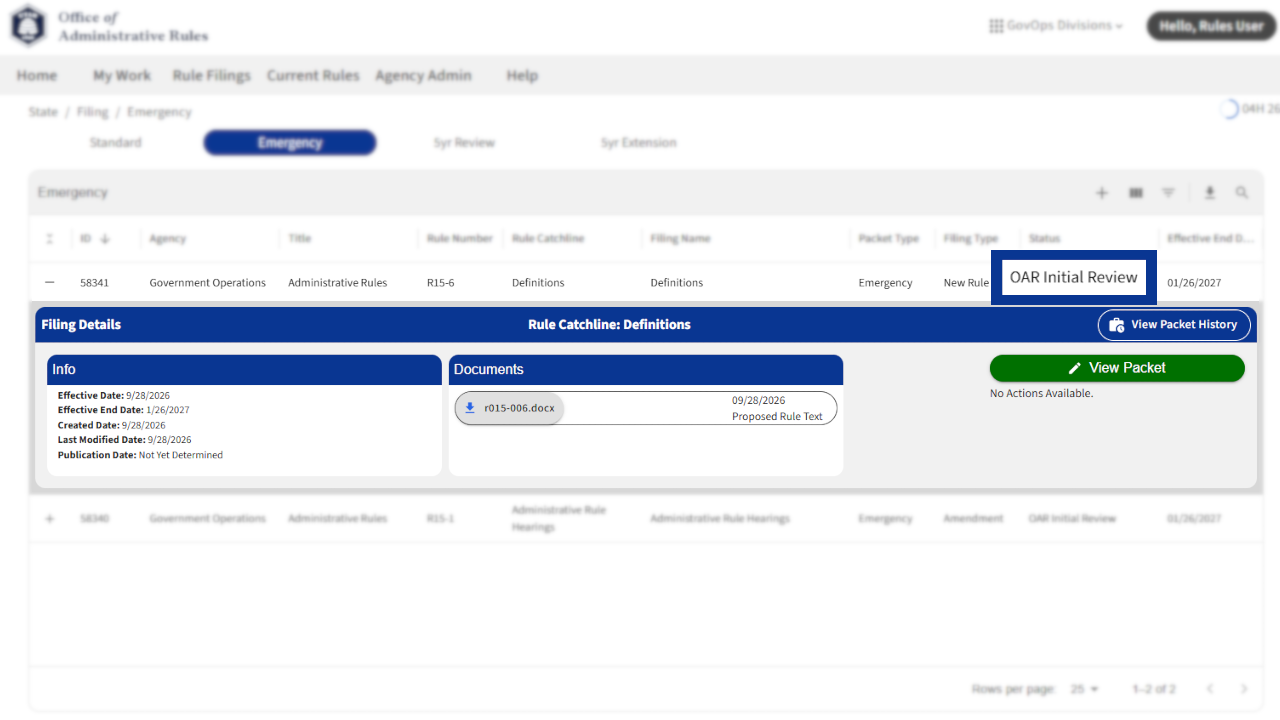This screenshot has width=1280, height=720.
Task: Sort by the ID column arrow
Action: coord(105,239)
